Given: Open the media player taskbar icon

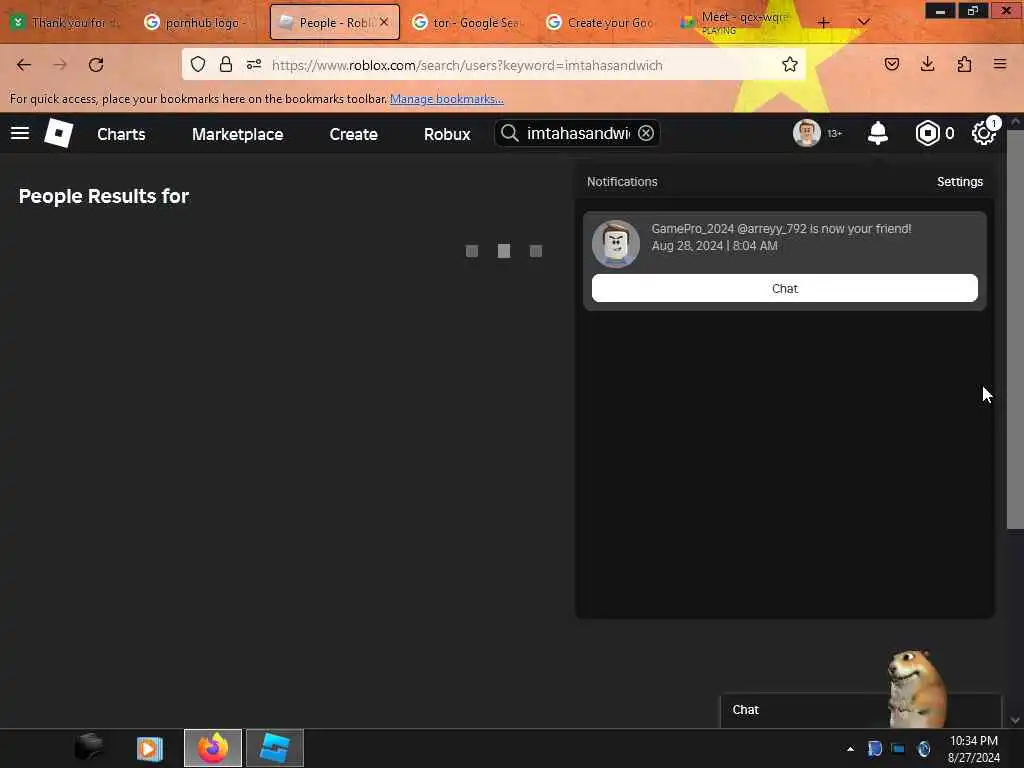Looking at the screenshot, I should coord(150,748).
